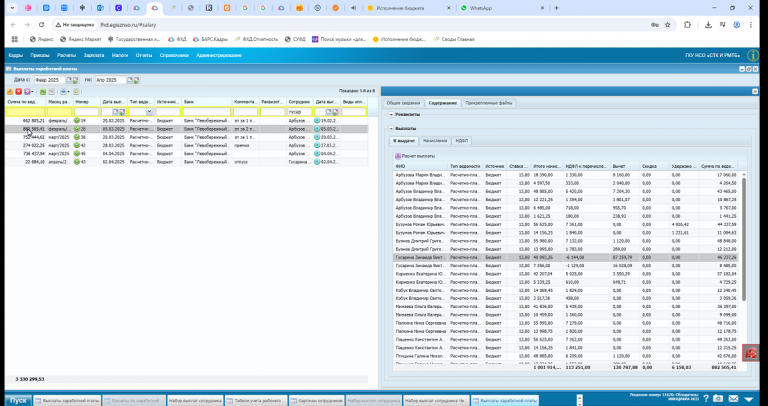This screenshot has height=406, width=768.
Task: Click the details table vertical scrollbar
Action: pyautogui.click(x=744, y=239)
